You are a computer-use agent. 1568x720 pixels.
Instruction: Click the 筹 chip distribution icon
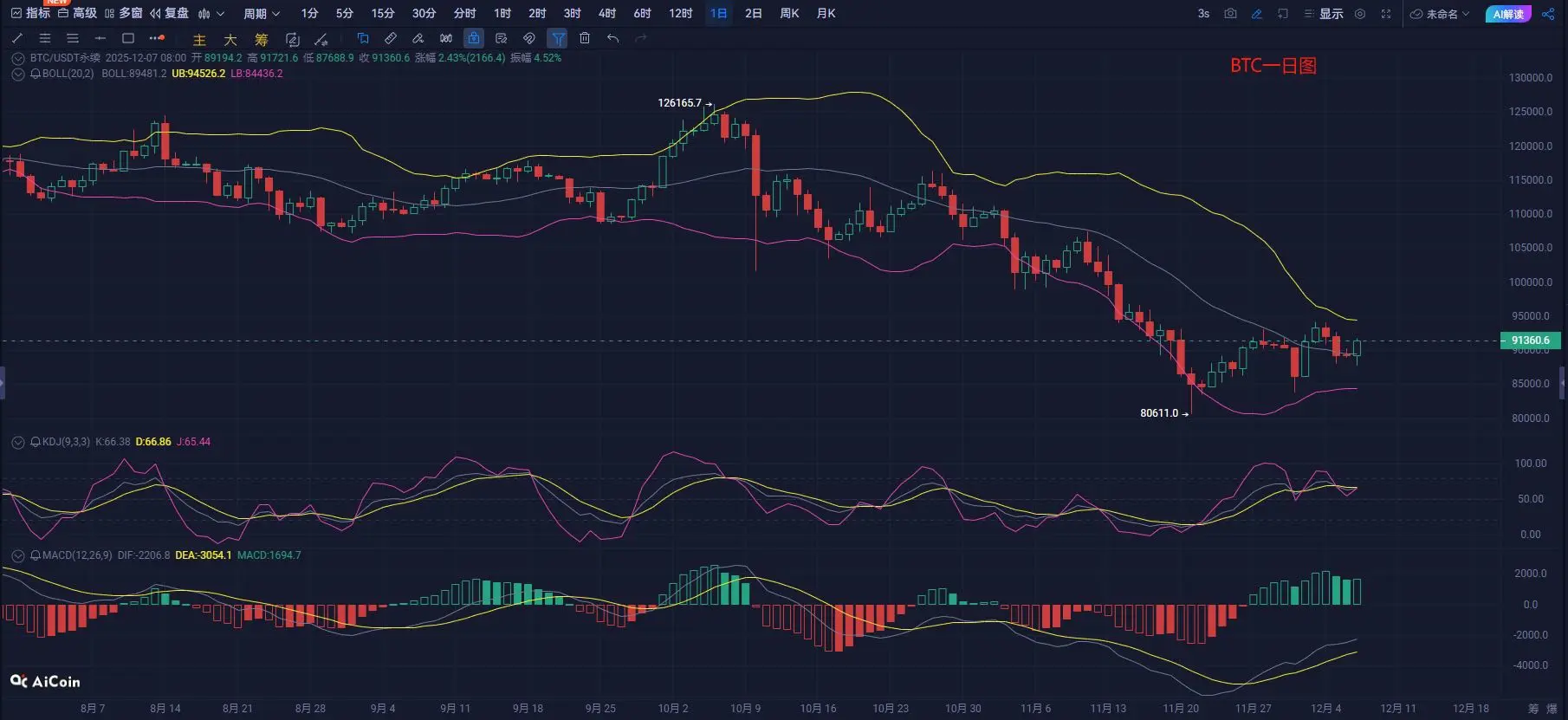pos(262,40)
